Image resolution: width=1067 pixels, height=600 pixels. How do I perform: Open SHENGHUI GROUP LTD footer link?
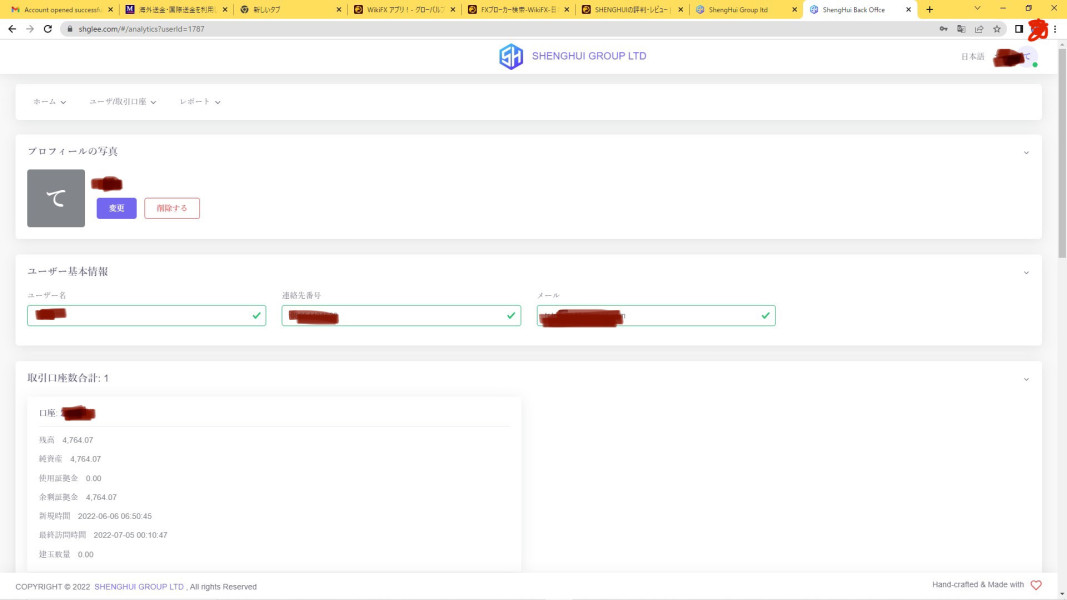[139, 587]
